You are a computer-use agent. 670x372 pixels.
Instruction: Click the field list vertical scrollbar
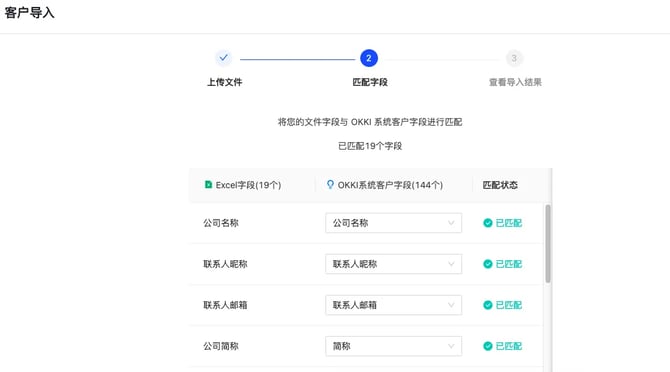tap(548, 243)
